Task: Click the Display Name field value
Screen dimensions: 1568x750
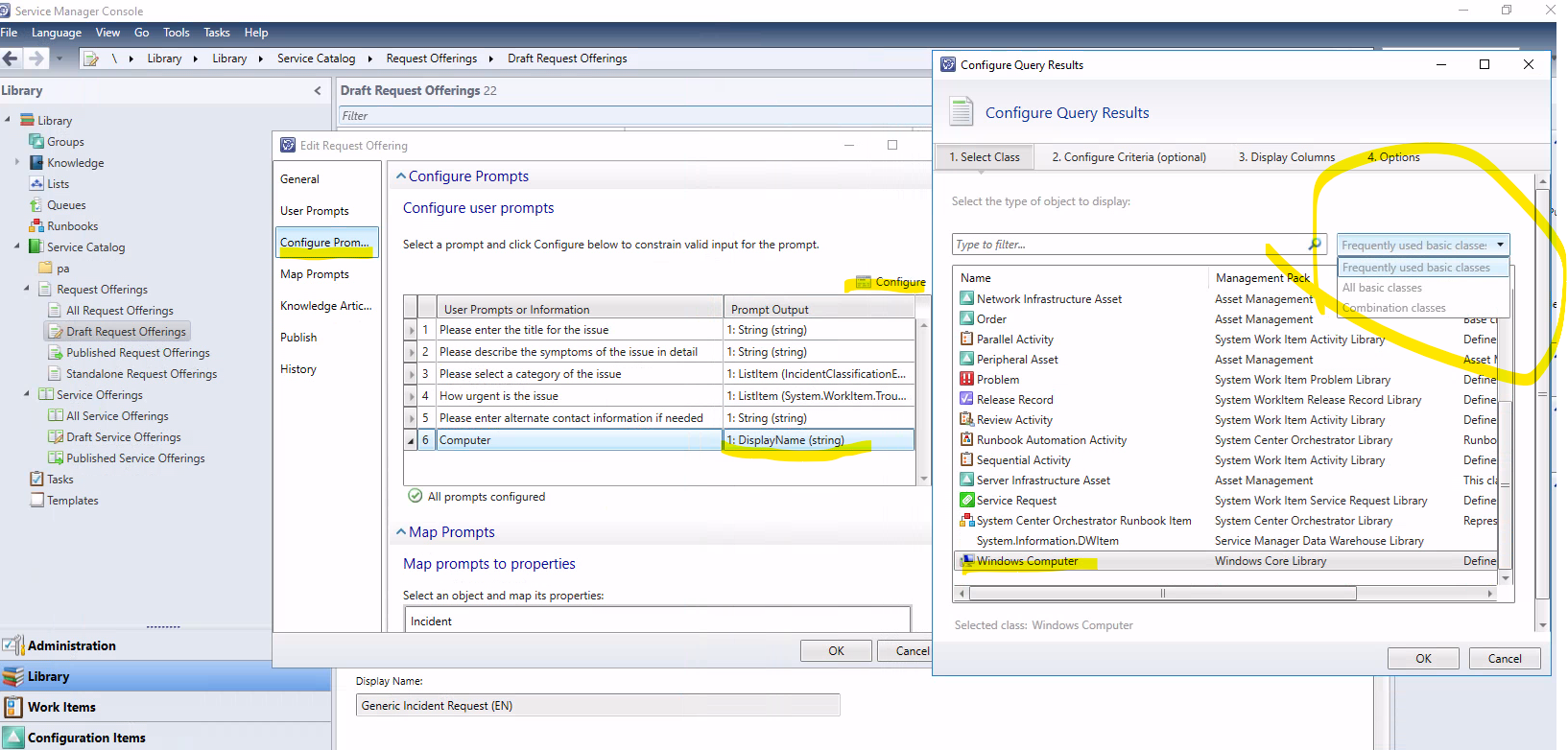Action: (598, 705)
